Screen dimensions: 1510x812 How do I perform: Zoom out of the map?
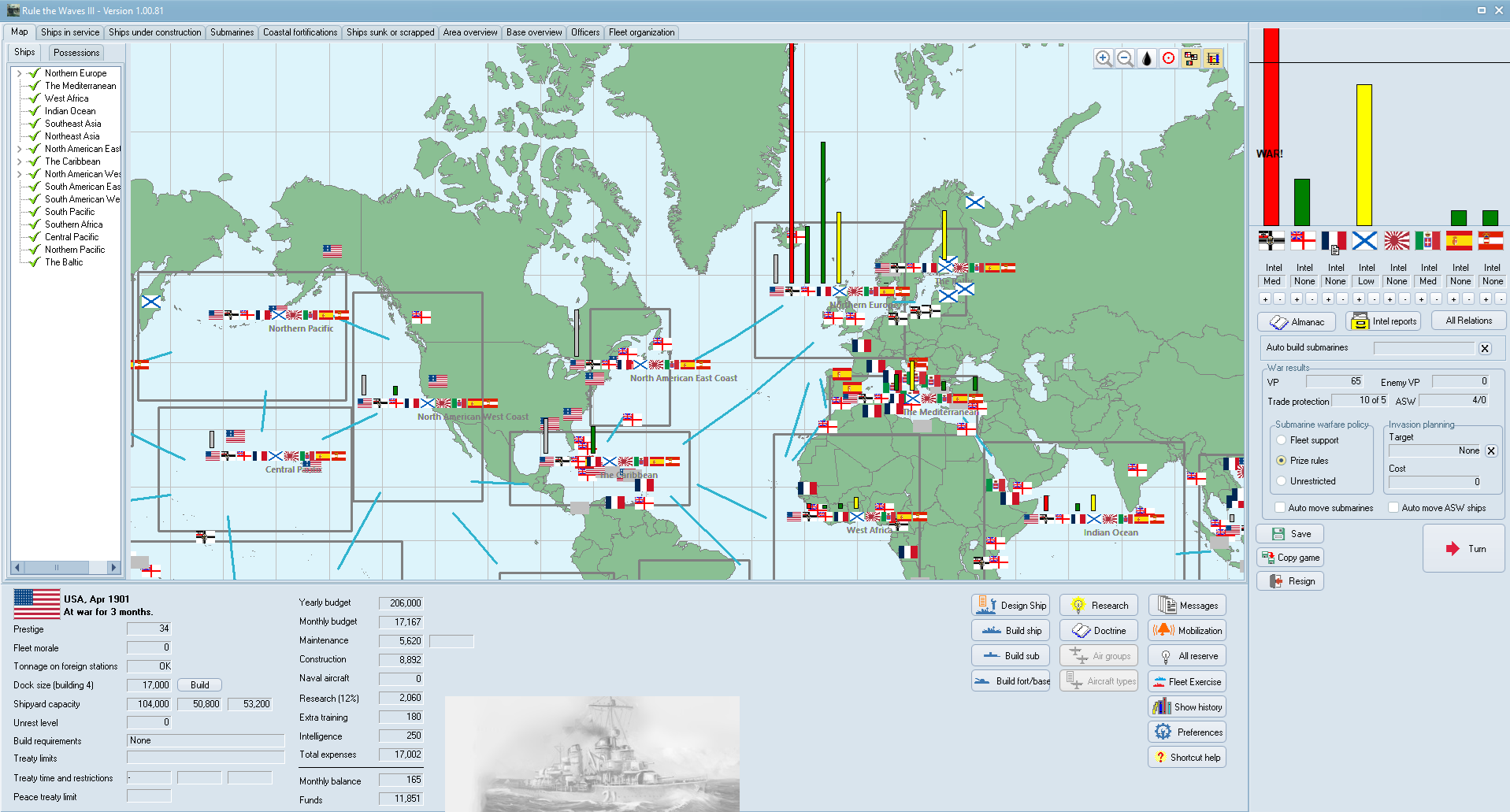(1125, 58)
